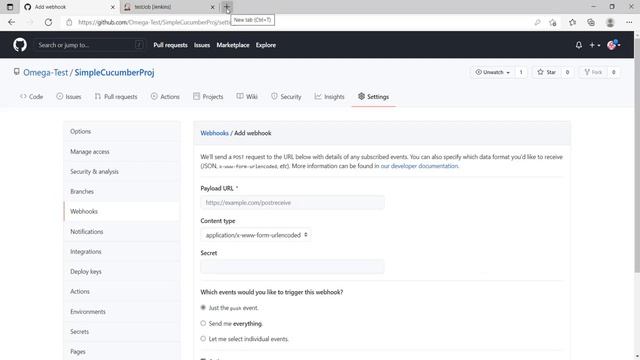The height and width of the screenshot is (360, 640).
Task: Open repository Issues tab
Action: [69, 97]
